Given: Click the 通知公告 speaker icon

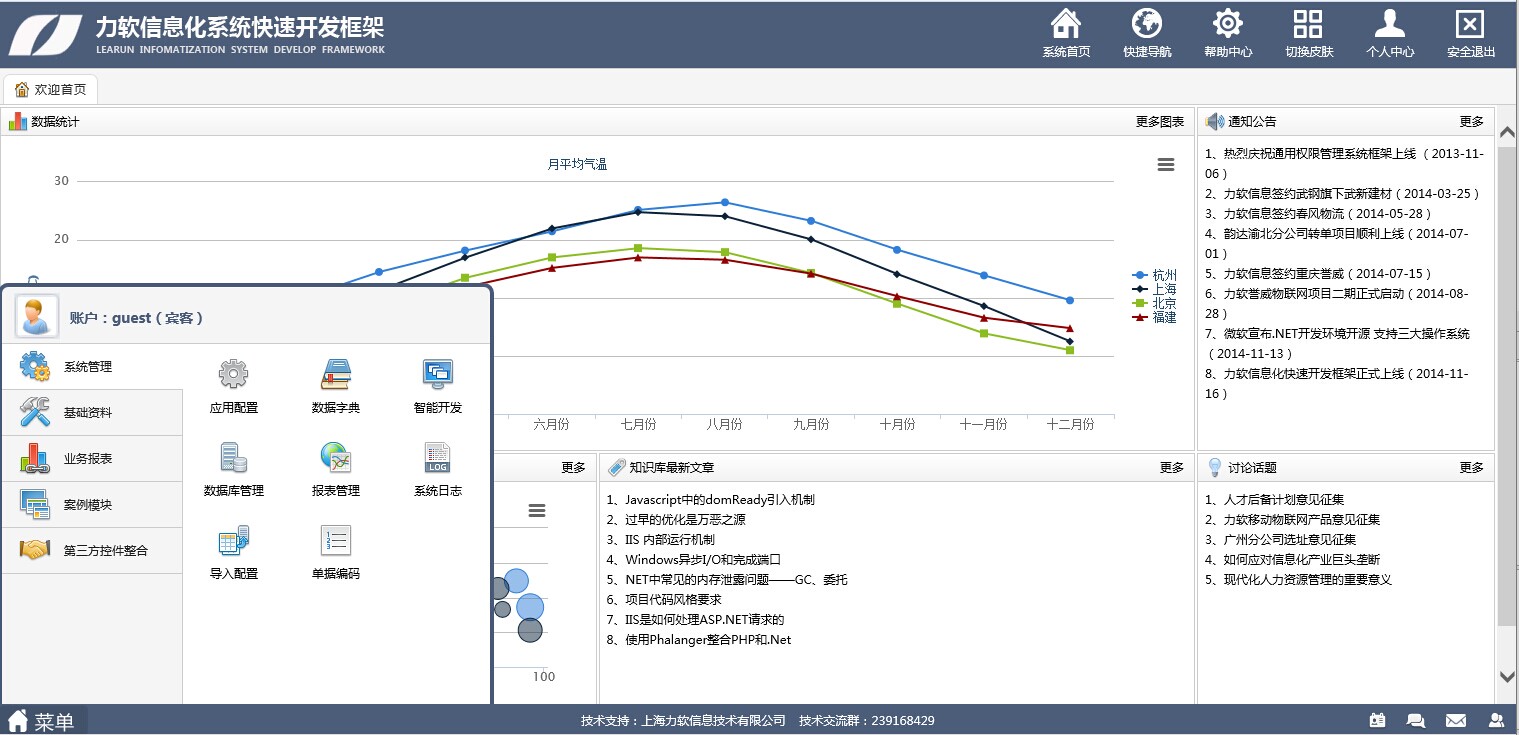Looking at the screenshot, I should click(x=1215, y=122).
